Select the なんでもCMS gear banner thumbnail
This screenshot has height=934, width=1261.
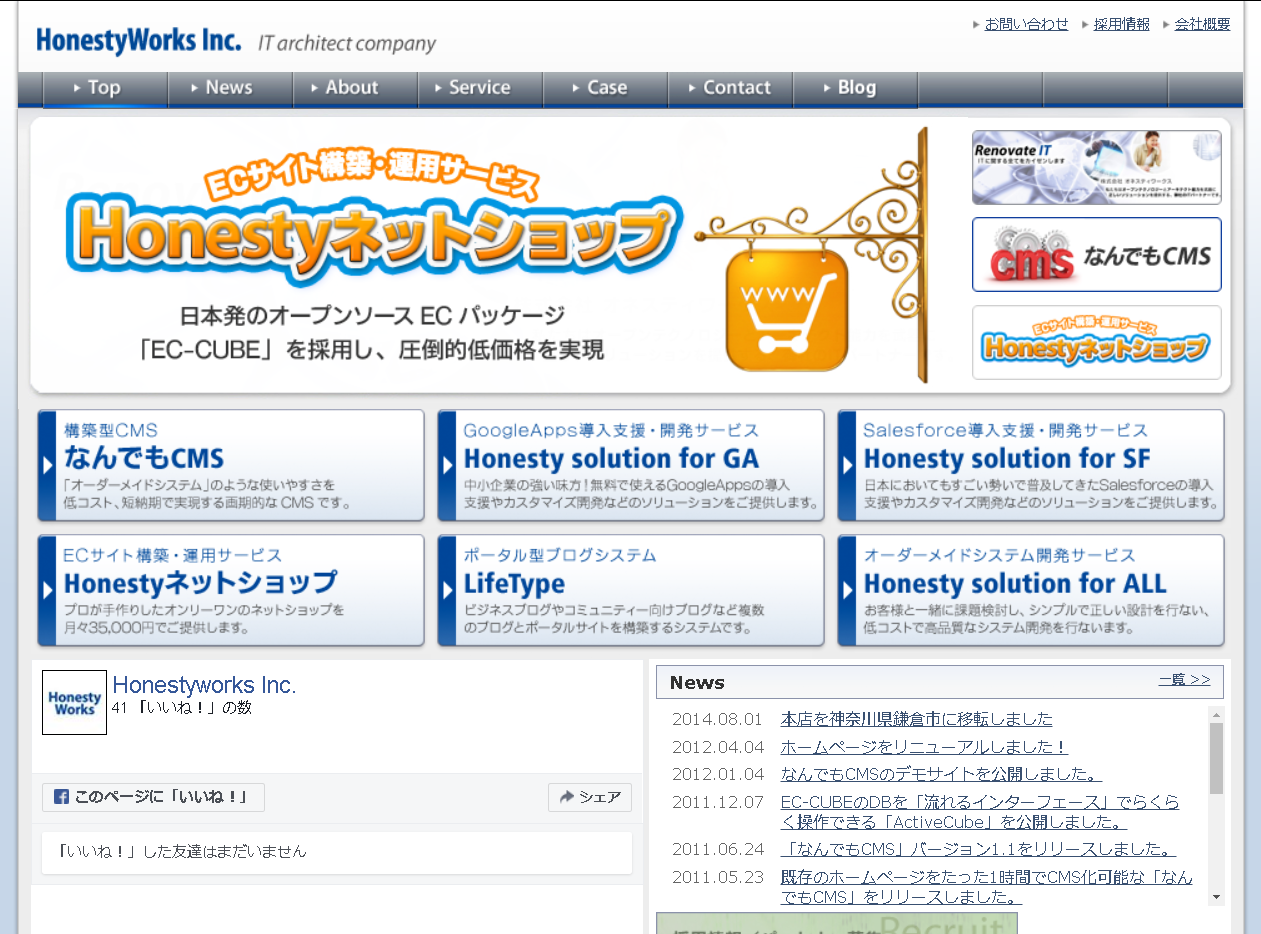(1097, 255)
